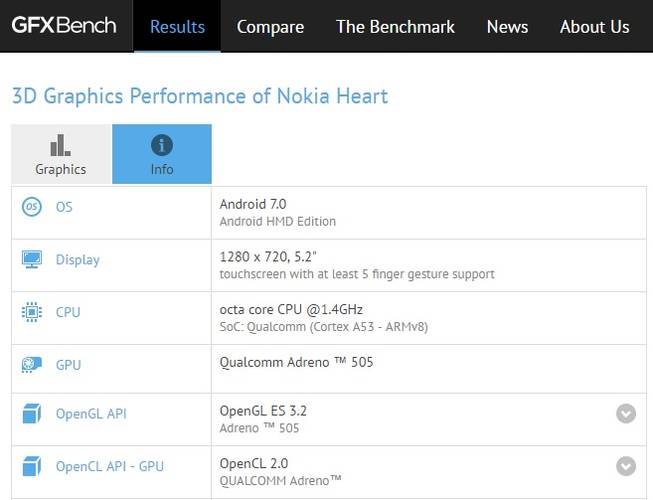Click the OpenCL API cube icon

(32, 466)
